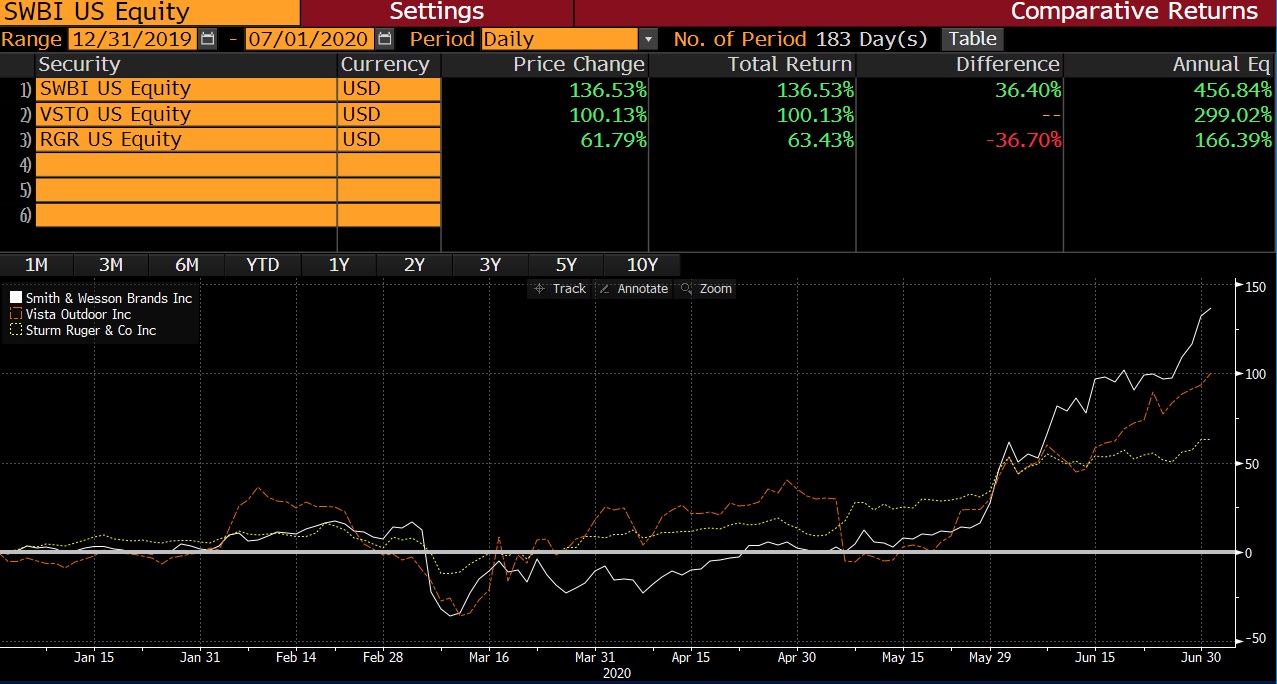Select the YTD time range tab

click(263, 265)
